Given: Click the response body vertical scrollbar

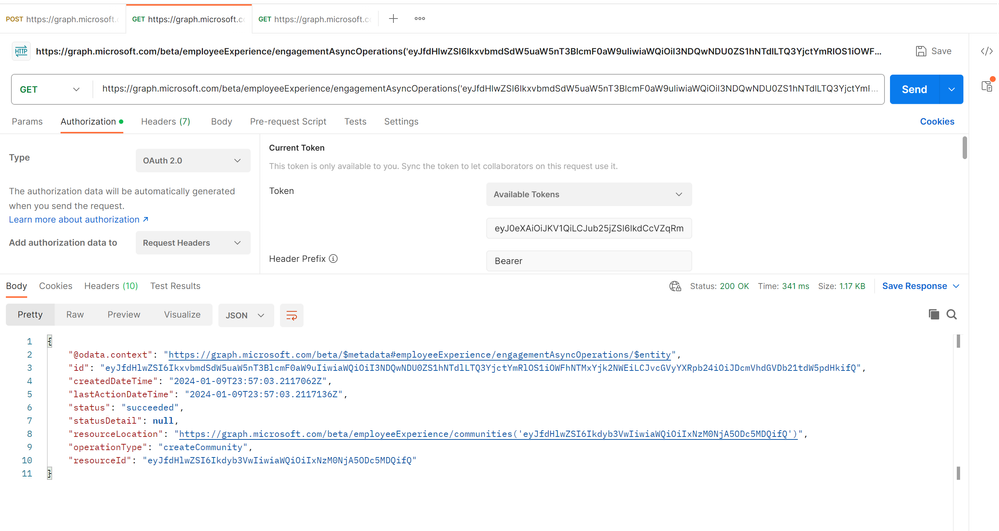Looking at the screenshot, I should (958, 341).
